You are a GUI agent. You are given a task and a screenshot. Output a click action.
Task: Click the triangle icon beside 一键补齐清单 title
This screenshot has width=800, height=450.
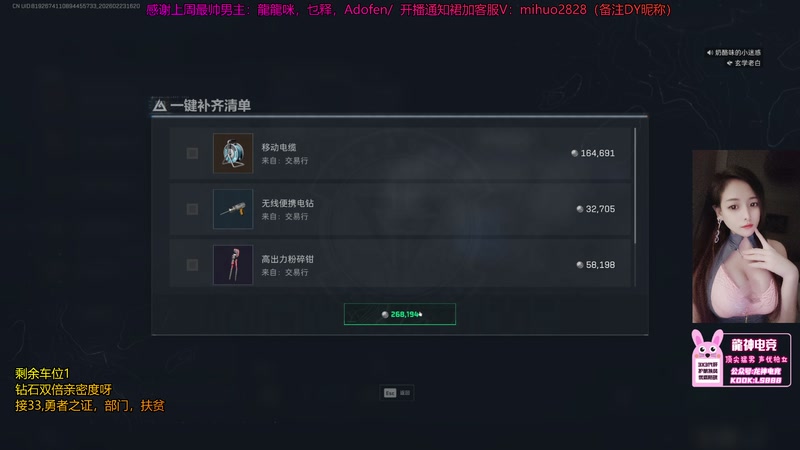coord(160,106)
